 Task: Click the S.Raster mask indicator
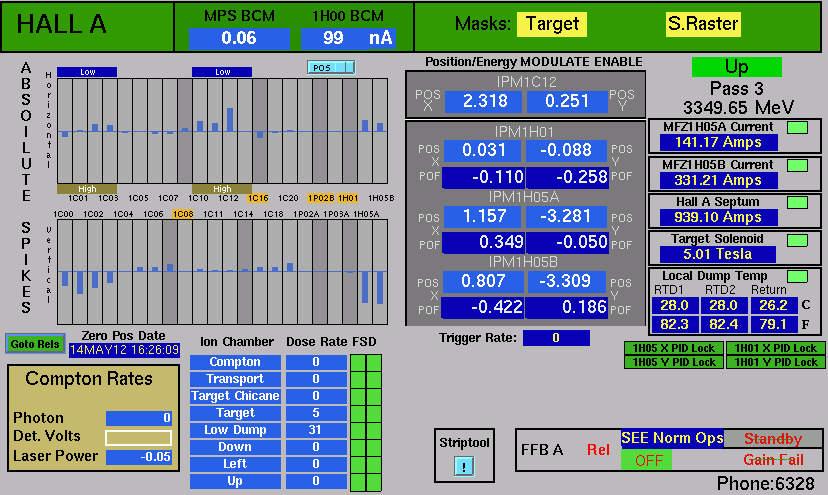point(703,24)
